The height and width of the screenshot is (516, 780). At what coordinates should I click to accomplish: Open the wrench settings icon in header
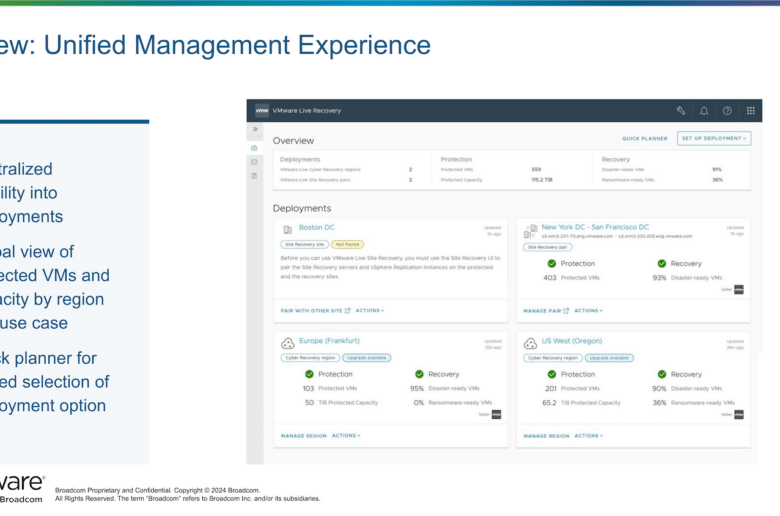click(681, 110)
